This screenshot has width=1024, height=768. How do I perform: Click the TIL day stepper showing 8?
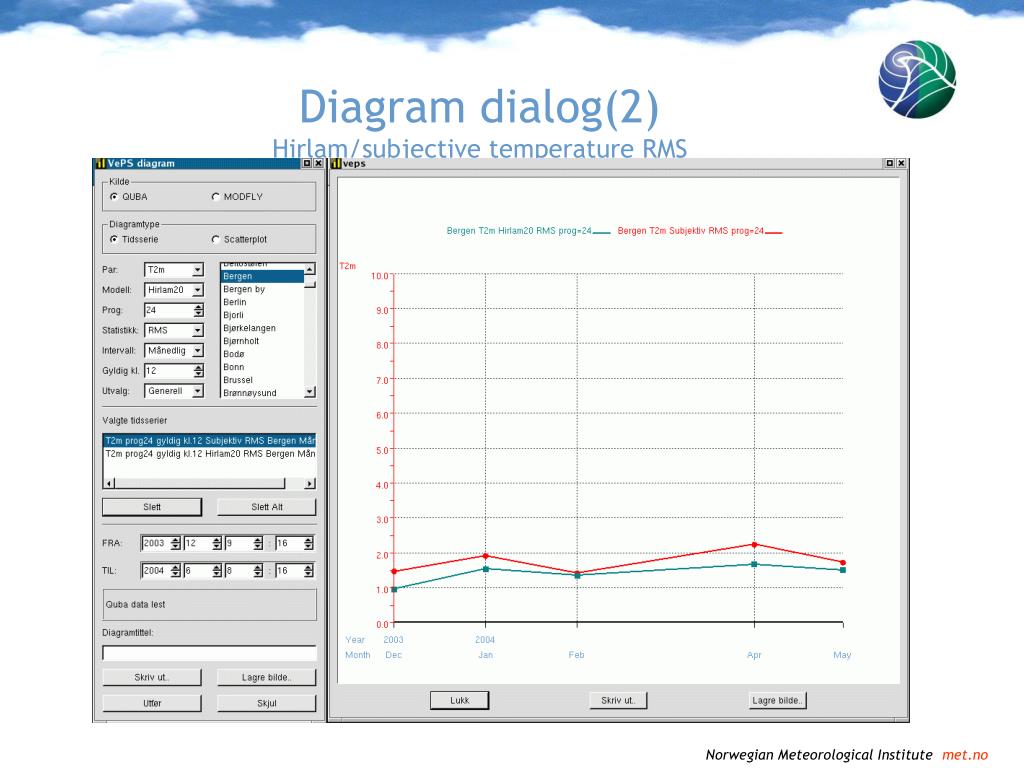click(259, 571)
